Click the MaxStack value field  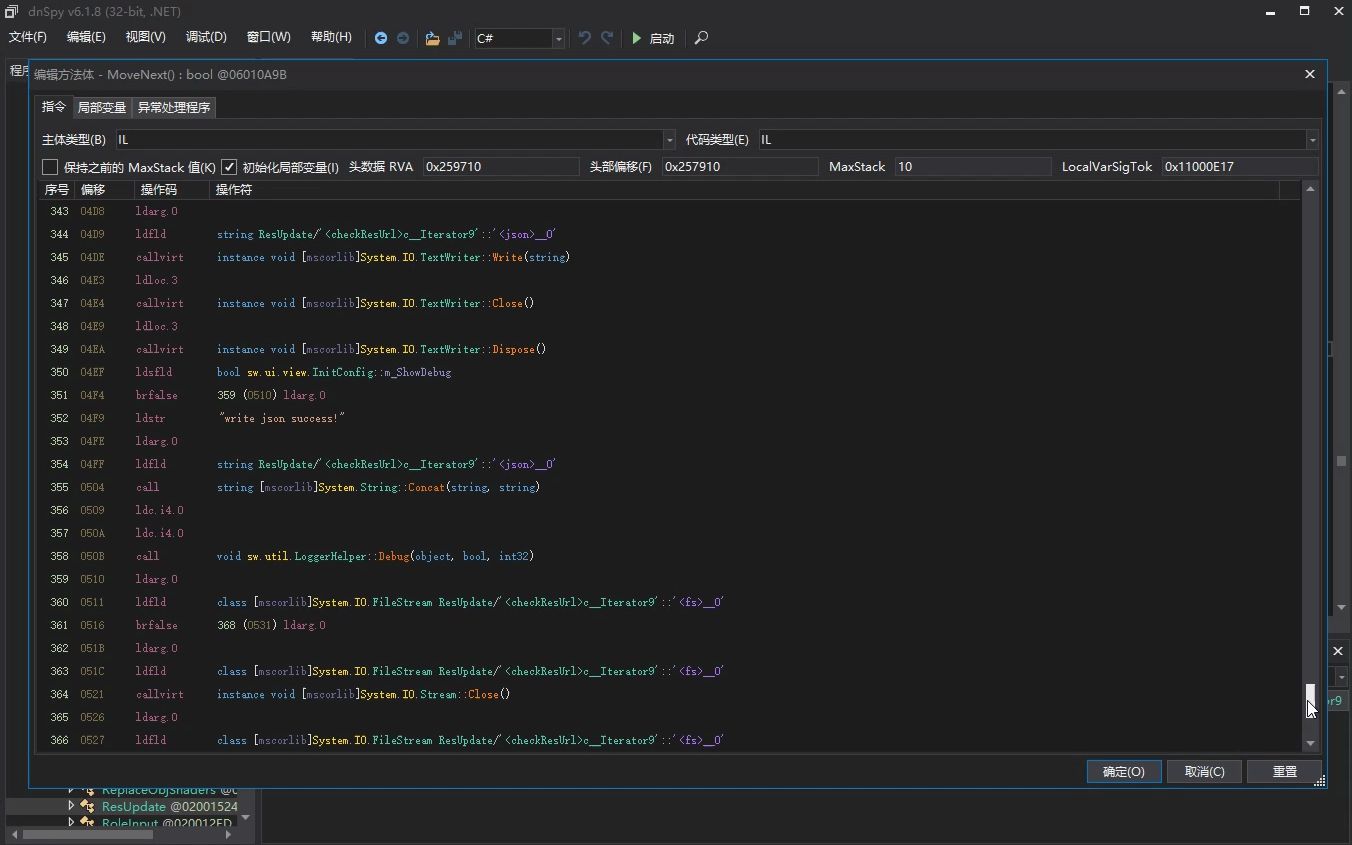point(973,167)
